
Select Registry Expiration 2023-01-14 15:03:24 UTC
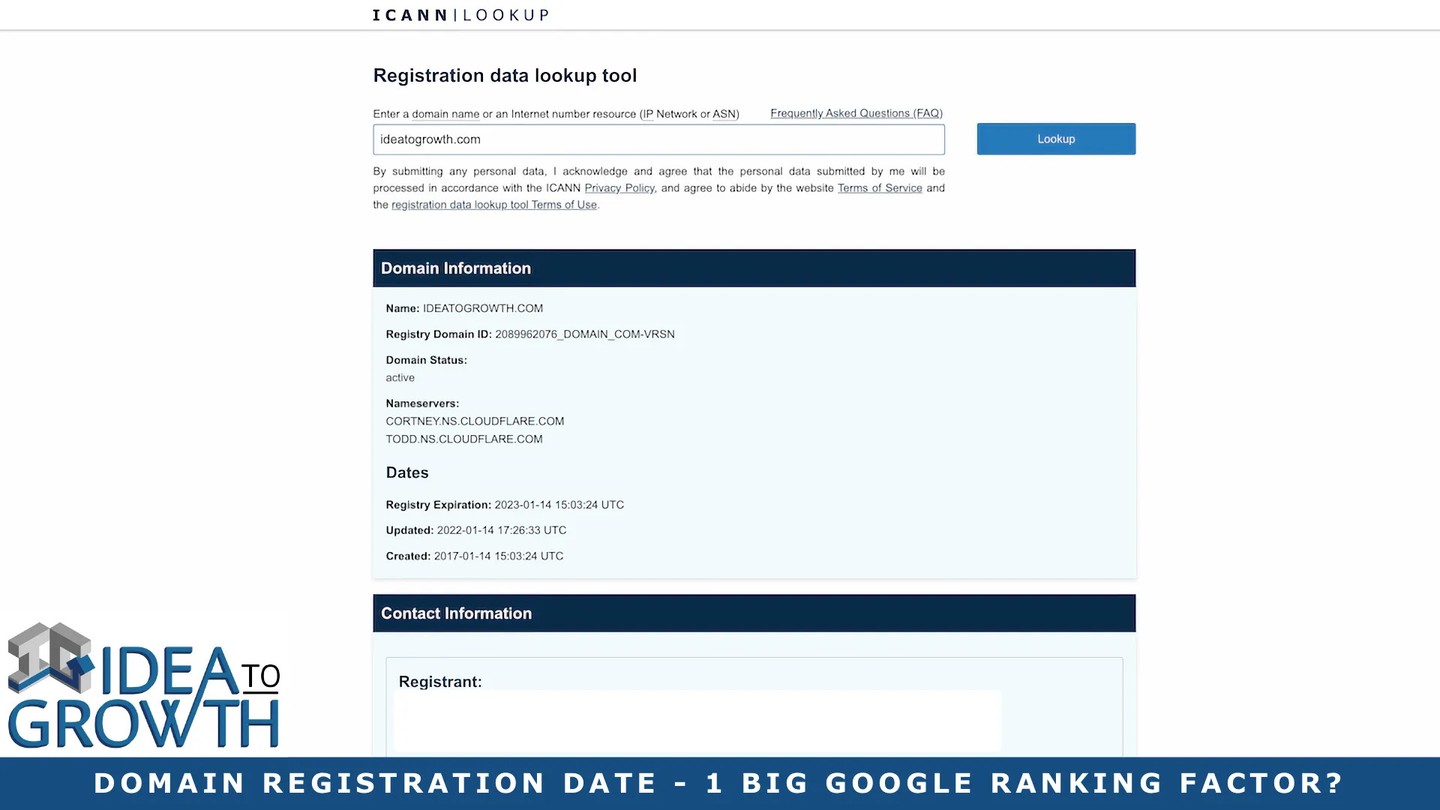point(559,505)
